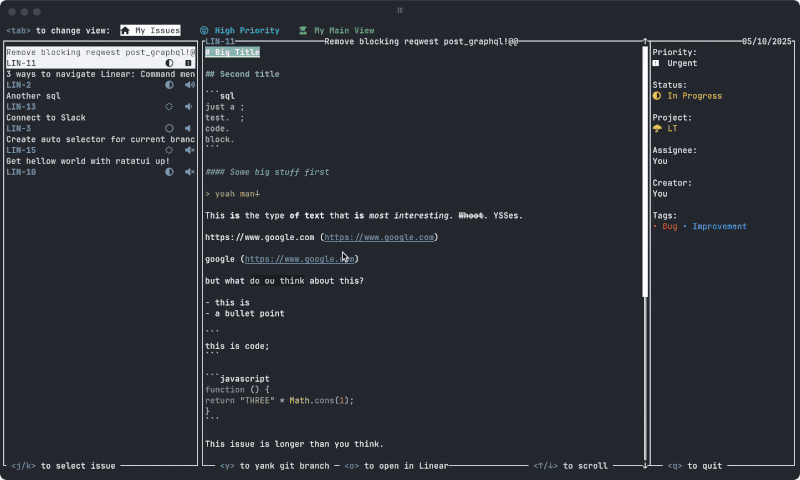Click 'This issue is longer than you think.' line
This screenshot has height=480, width=800.
pyautogui.click(x=294, y=444)
